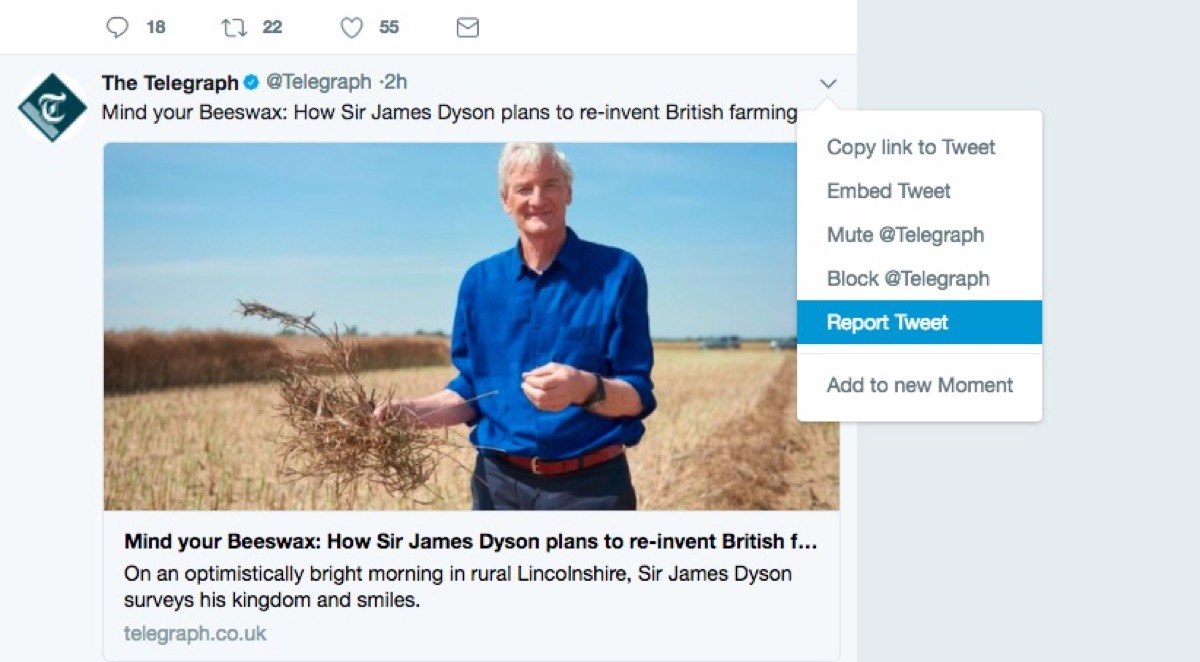
Task: Visit the telegraph.co.uk link
Action: (x=195, y=633)
